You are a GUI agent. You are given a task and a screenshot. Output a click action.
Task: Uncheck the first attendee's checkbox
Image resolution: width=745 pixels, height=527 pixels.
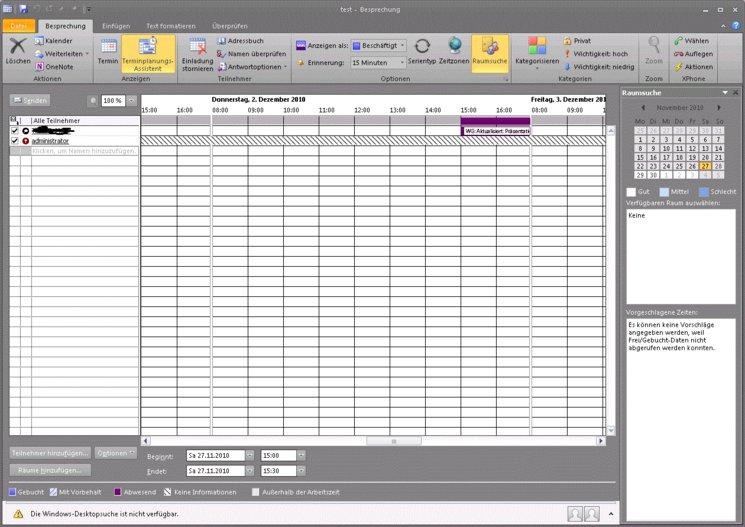pyautogui.click(x=15, y=131)
